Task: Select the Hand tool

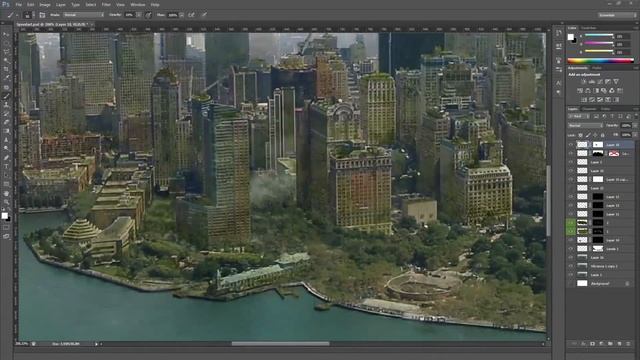Action: click(x=7, y=193)
